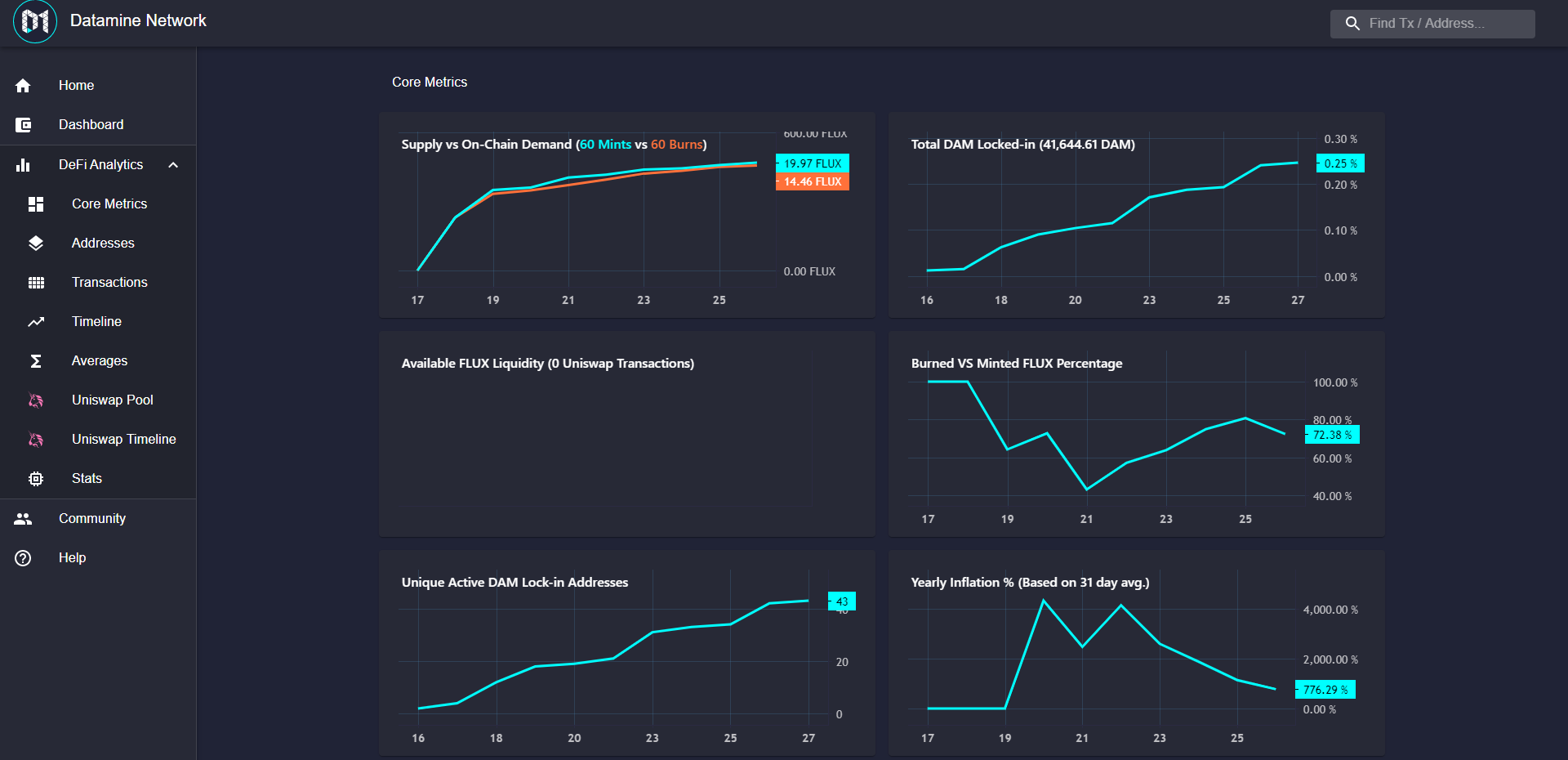Screen dimensions: 1568x760
Task: Focus the Find Tx / Address search field
Action: tap(1432, 24)
